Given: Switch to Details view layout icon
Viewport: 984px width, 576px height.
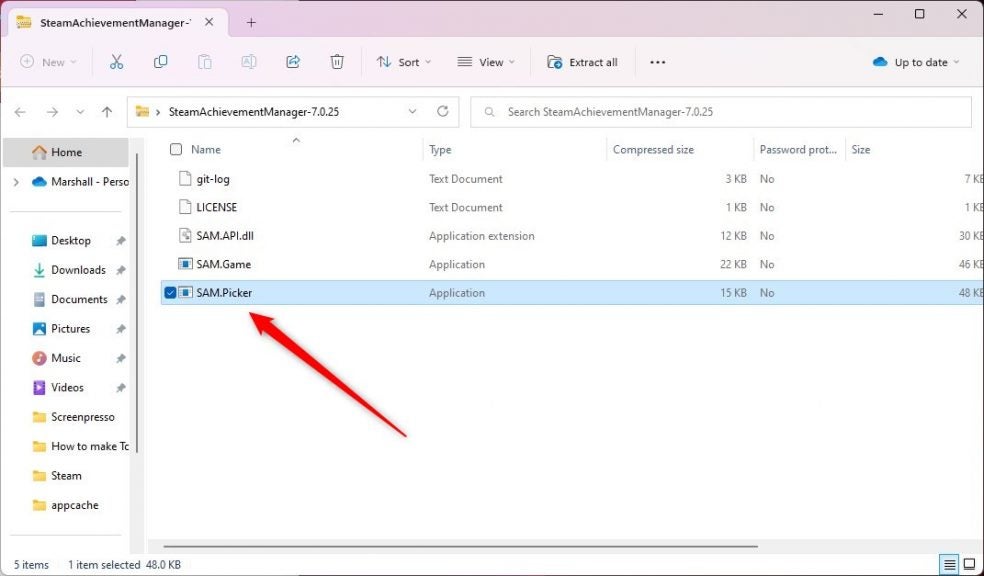Looking at the screenshot, I should (x=948, y=565).
